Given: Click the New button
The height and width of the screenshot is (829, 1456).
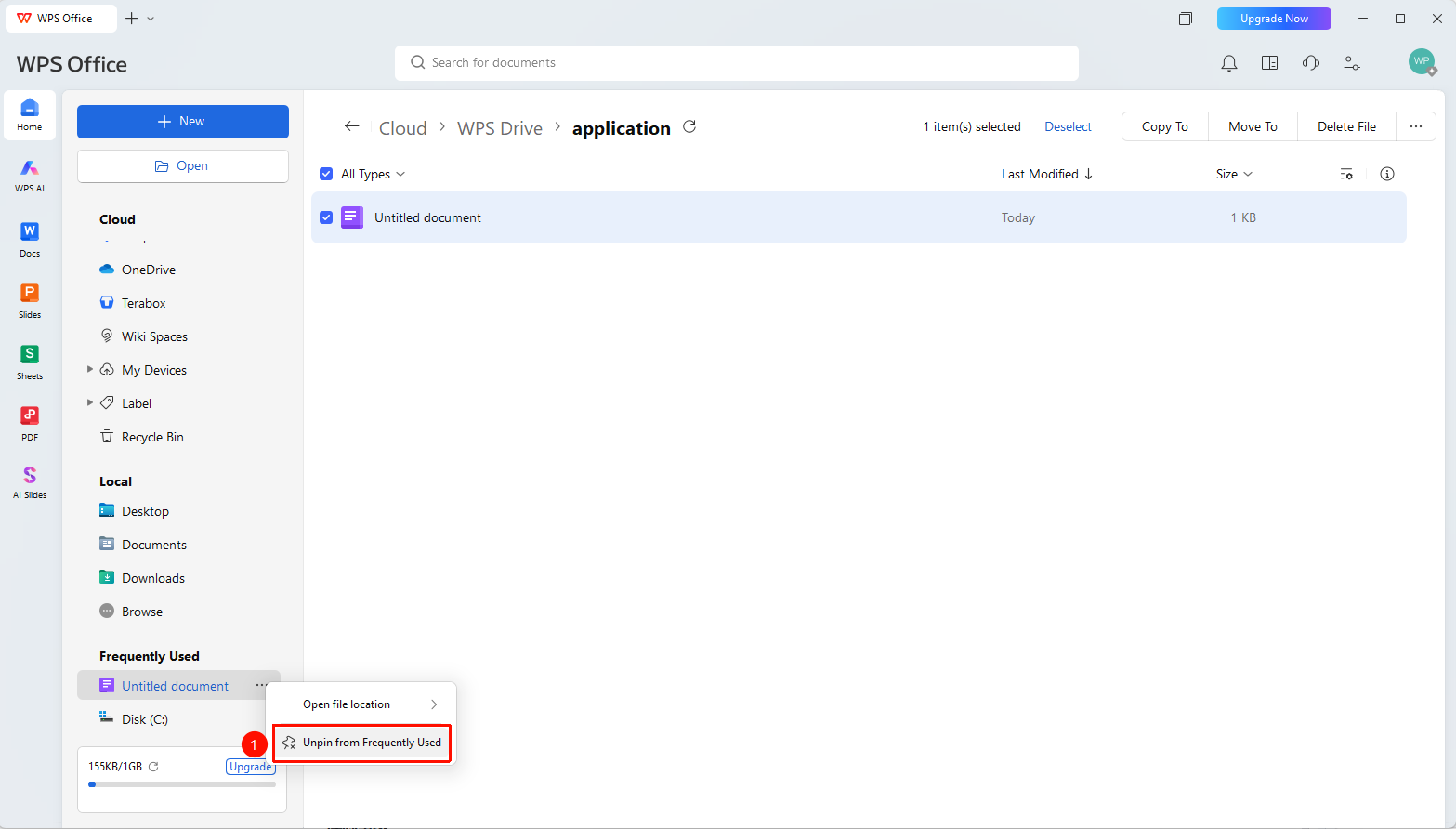Looking at the screenshot, I should (x=183, y=122).
